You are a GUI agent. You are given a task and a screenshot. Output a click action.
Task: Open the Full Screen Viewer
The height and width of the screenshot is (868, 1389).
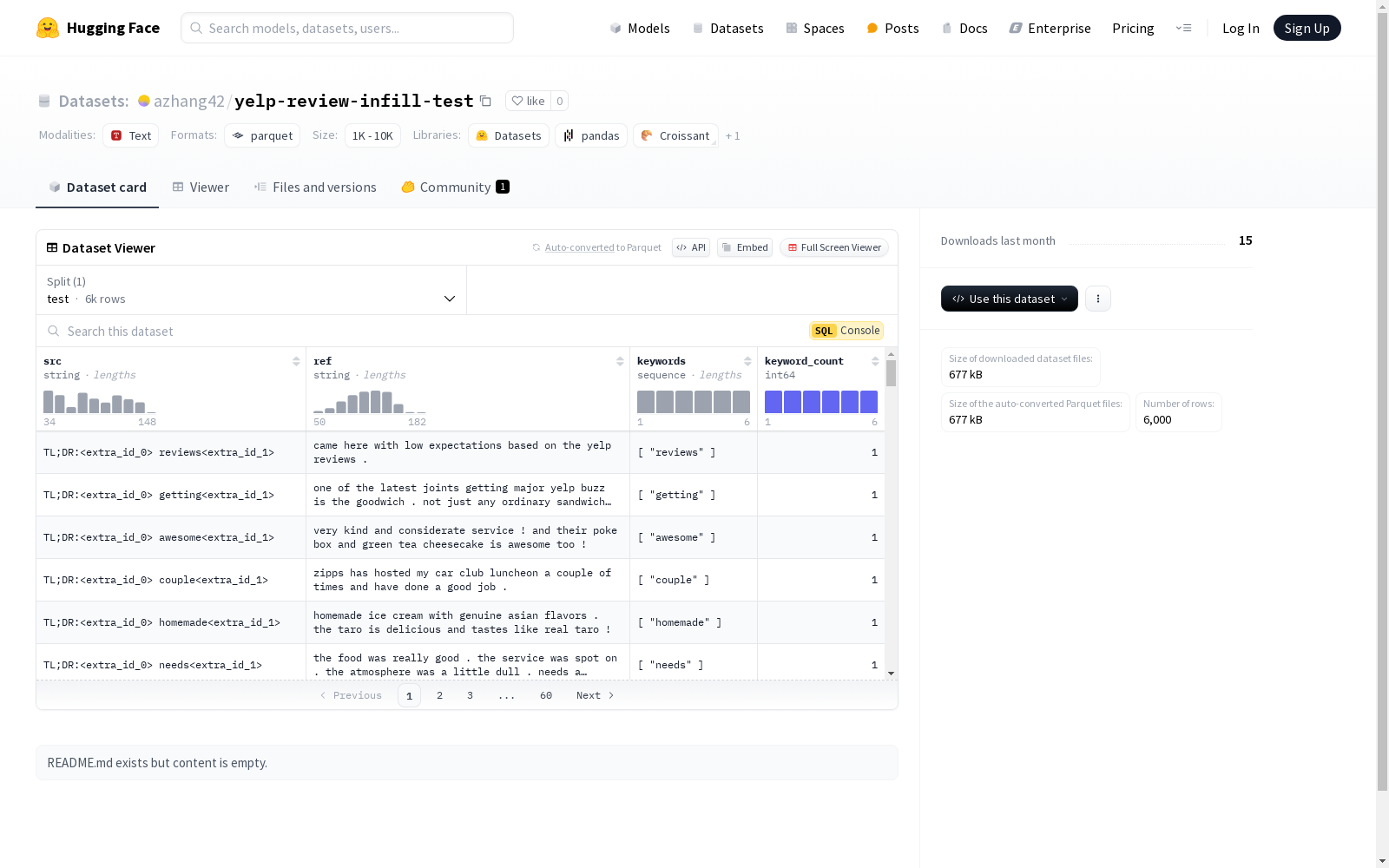(x=833, y=247)
